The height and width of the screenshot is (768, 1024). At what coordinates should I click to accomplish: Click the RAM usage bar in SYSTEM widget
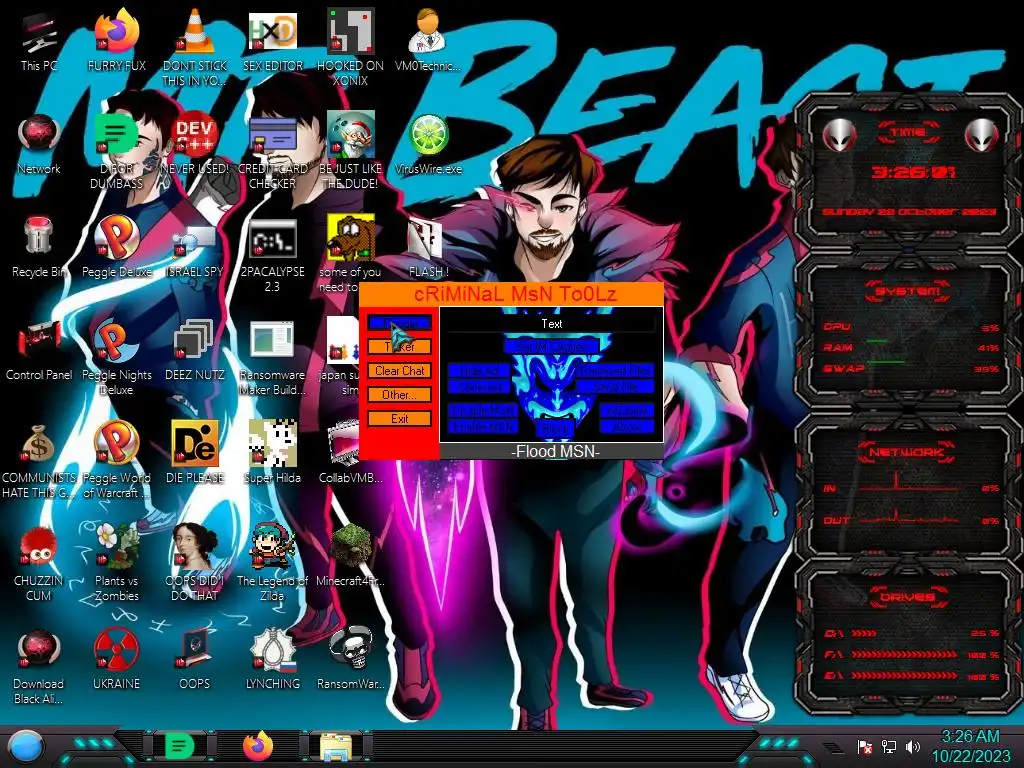click(910, 347)
